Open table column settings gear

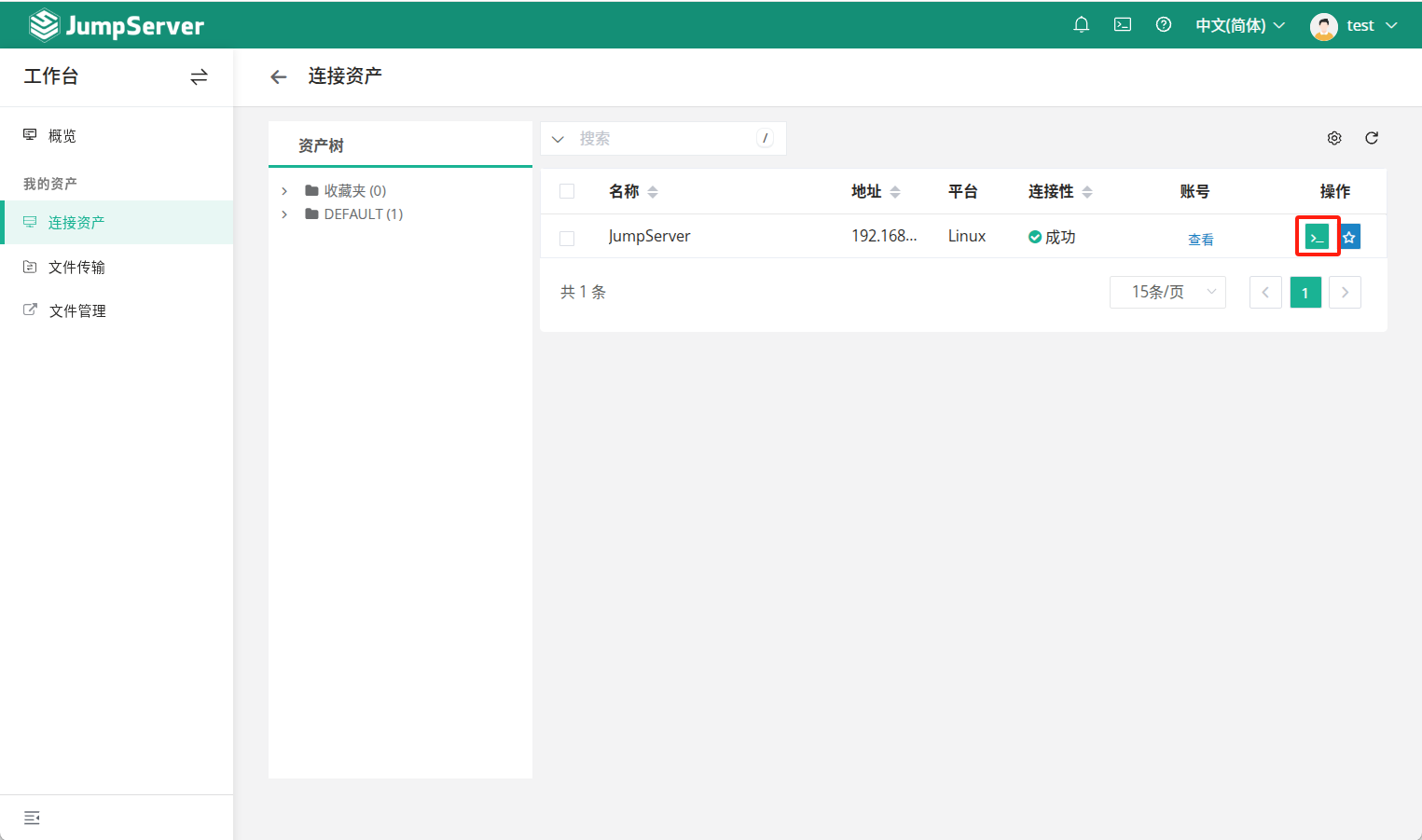click(x=1334, y=138)
